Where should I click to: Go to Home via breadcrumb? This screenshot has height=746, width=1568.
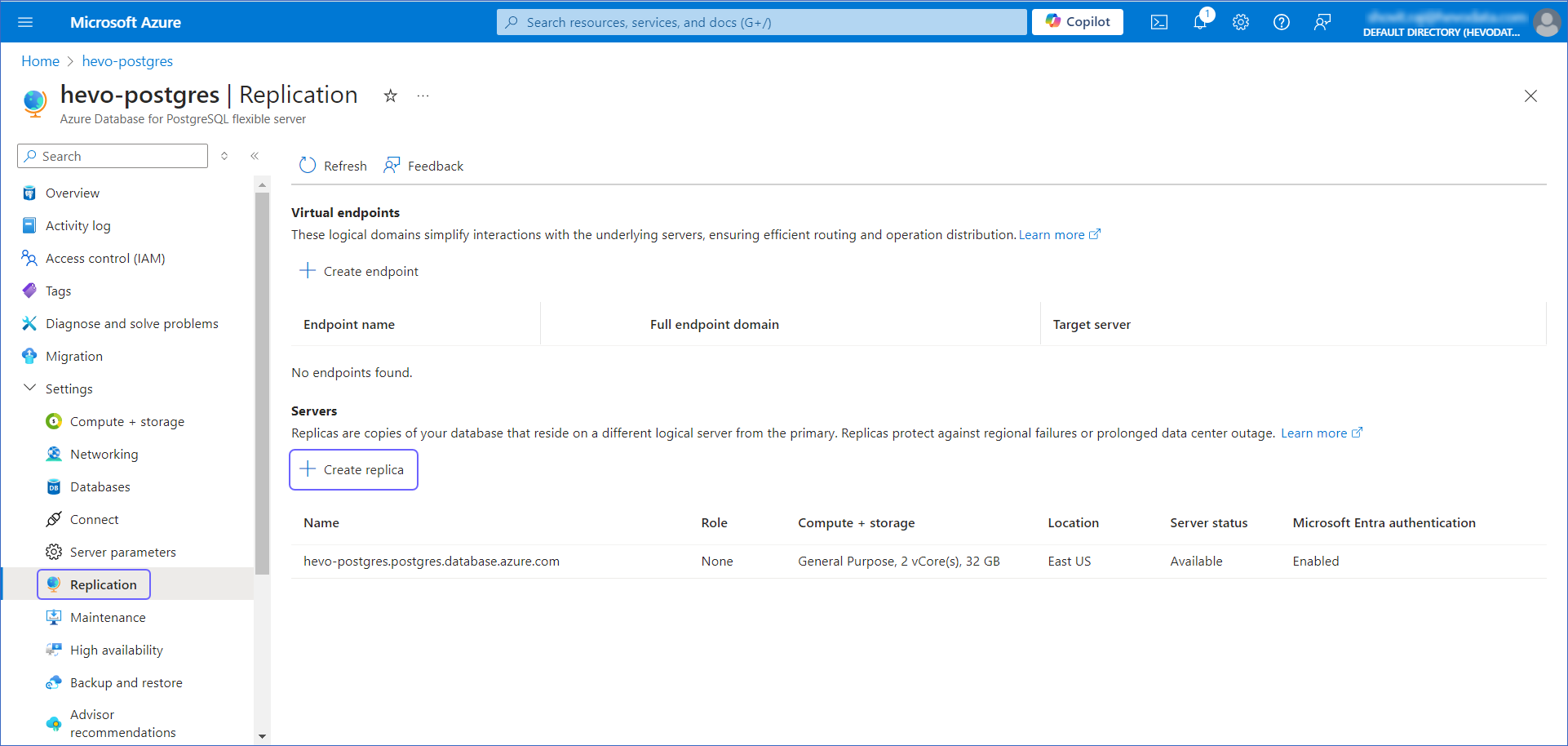coord(40,61)
